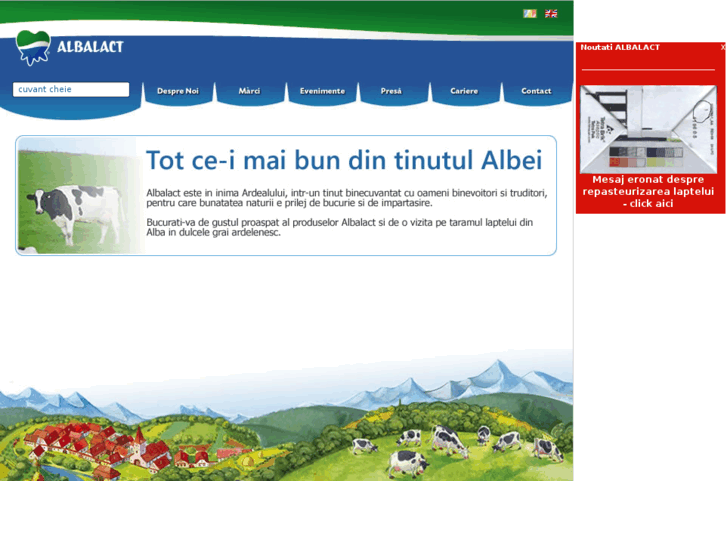Follow 'Mesaj eronat despre repasteurizarea laptelui' link
727x545 pixels.
(x=648, y=192)
